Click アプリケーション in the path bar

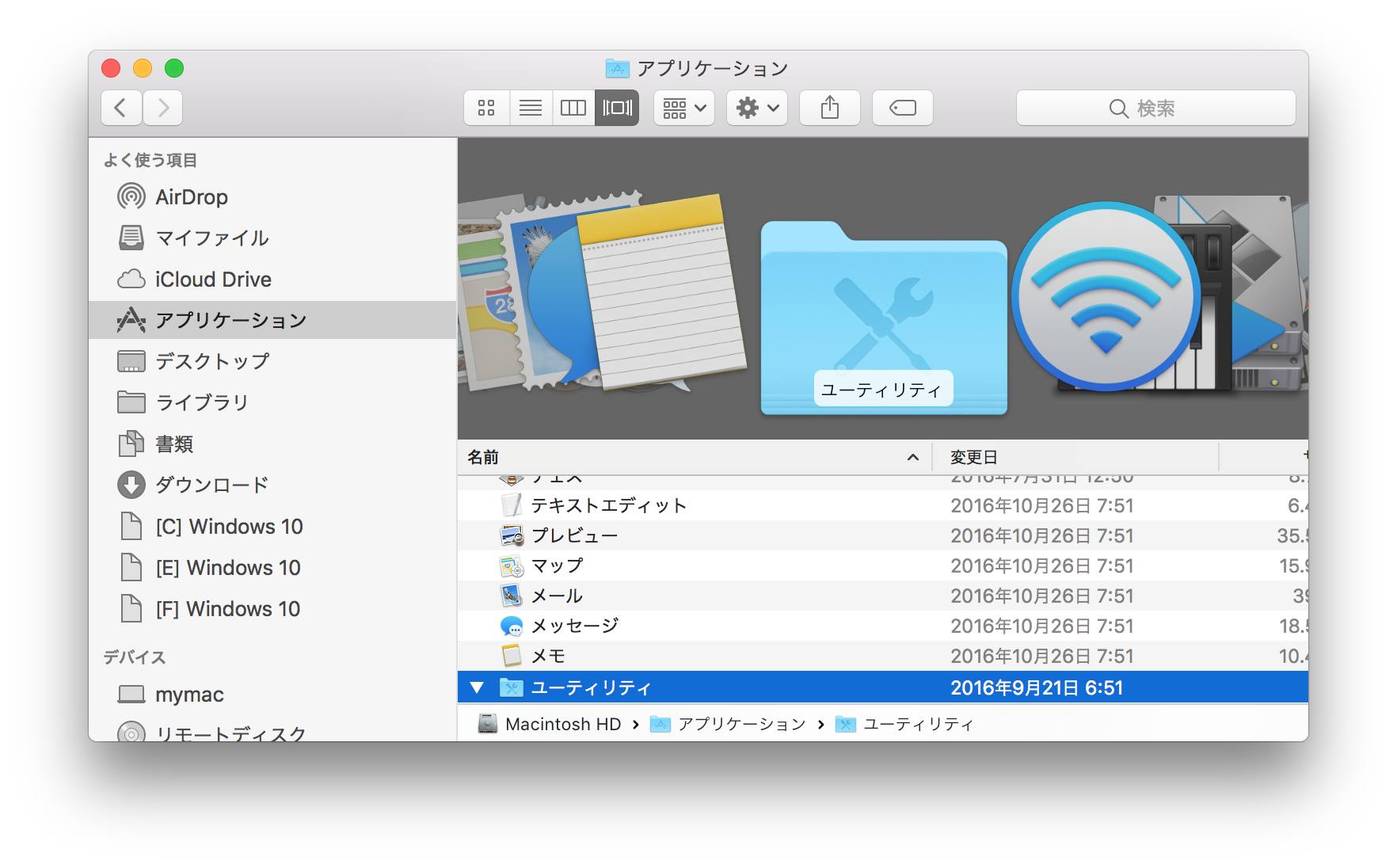728,724
